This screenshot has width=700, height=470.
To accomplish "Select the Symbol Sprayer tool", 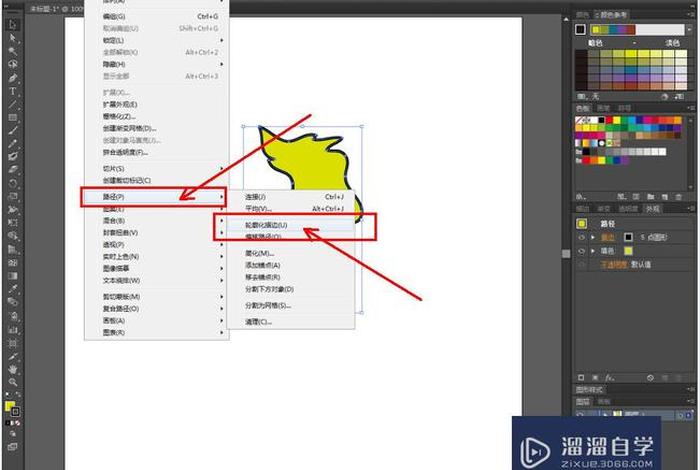I will [x=12, y=316].
